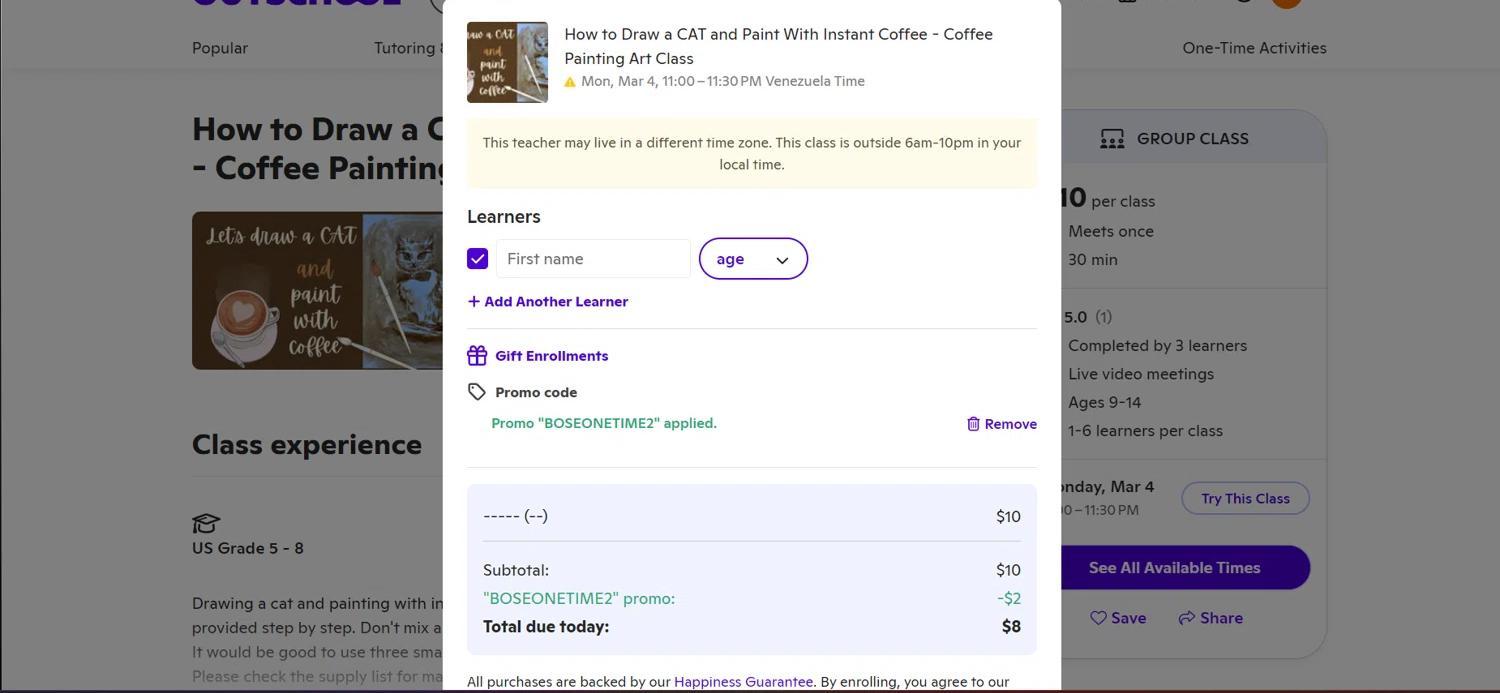Viewport: 1500px width, 693px height.
Task: Click the Total due today amount $8
Action: pyautogui.click(x=1011, y=627)
